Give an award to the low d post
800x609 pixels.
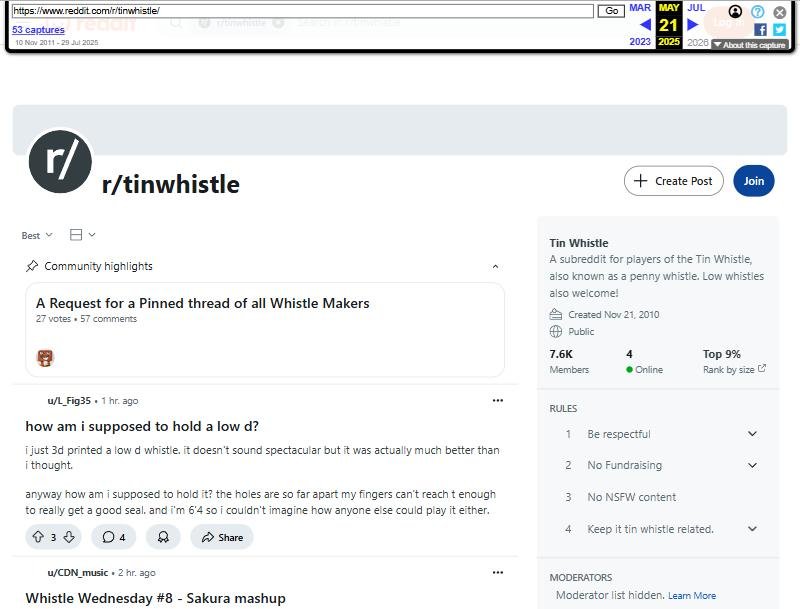coord(163,537)
